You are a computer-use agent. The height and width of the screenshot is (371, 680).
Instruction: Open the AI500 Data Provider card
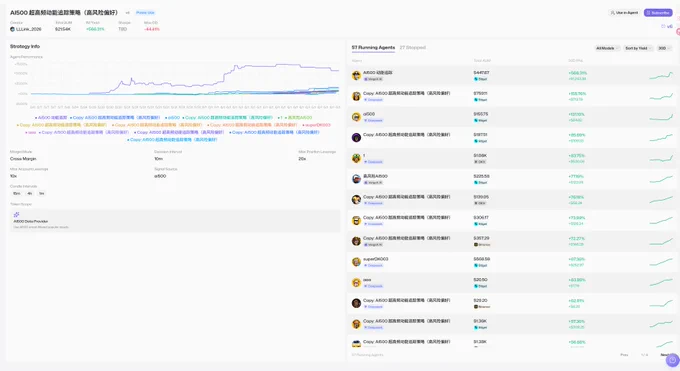[x=175, y=221]
